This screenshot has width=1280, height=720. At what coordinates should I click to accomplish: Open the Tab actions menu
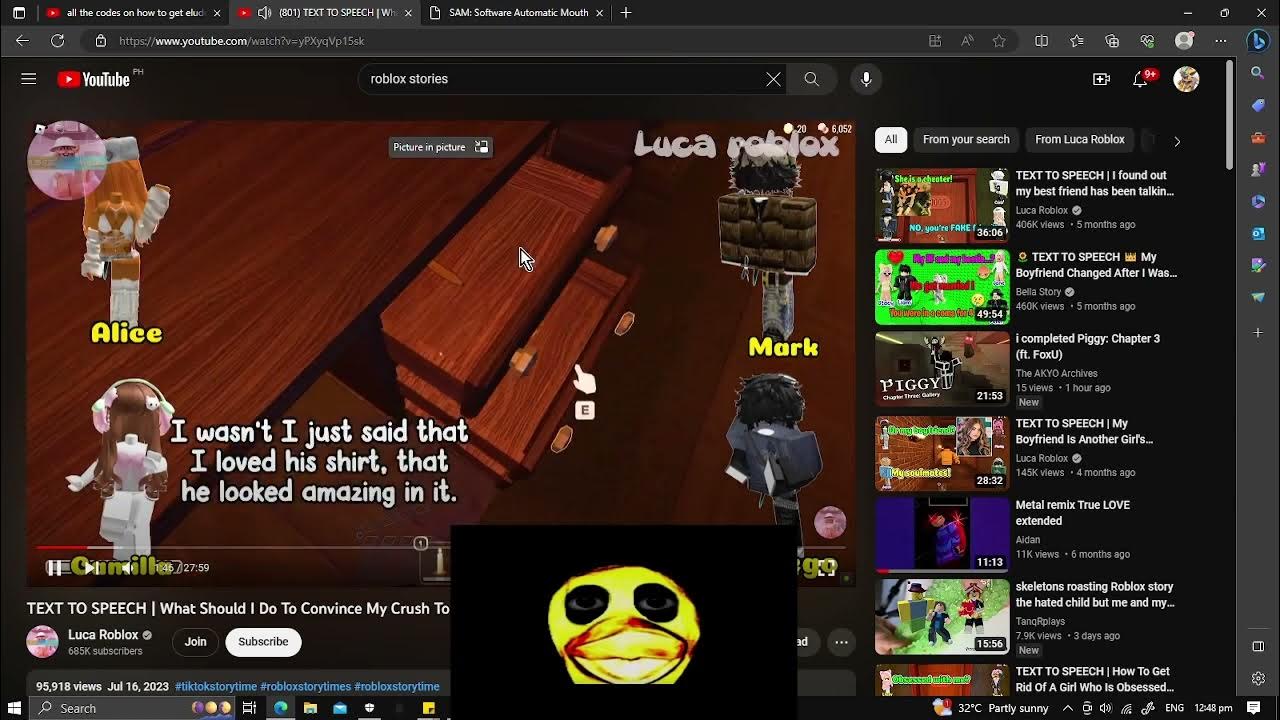pos(19,13)
